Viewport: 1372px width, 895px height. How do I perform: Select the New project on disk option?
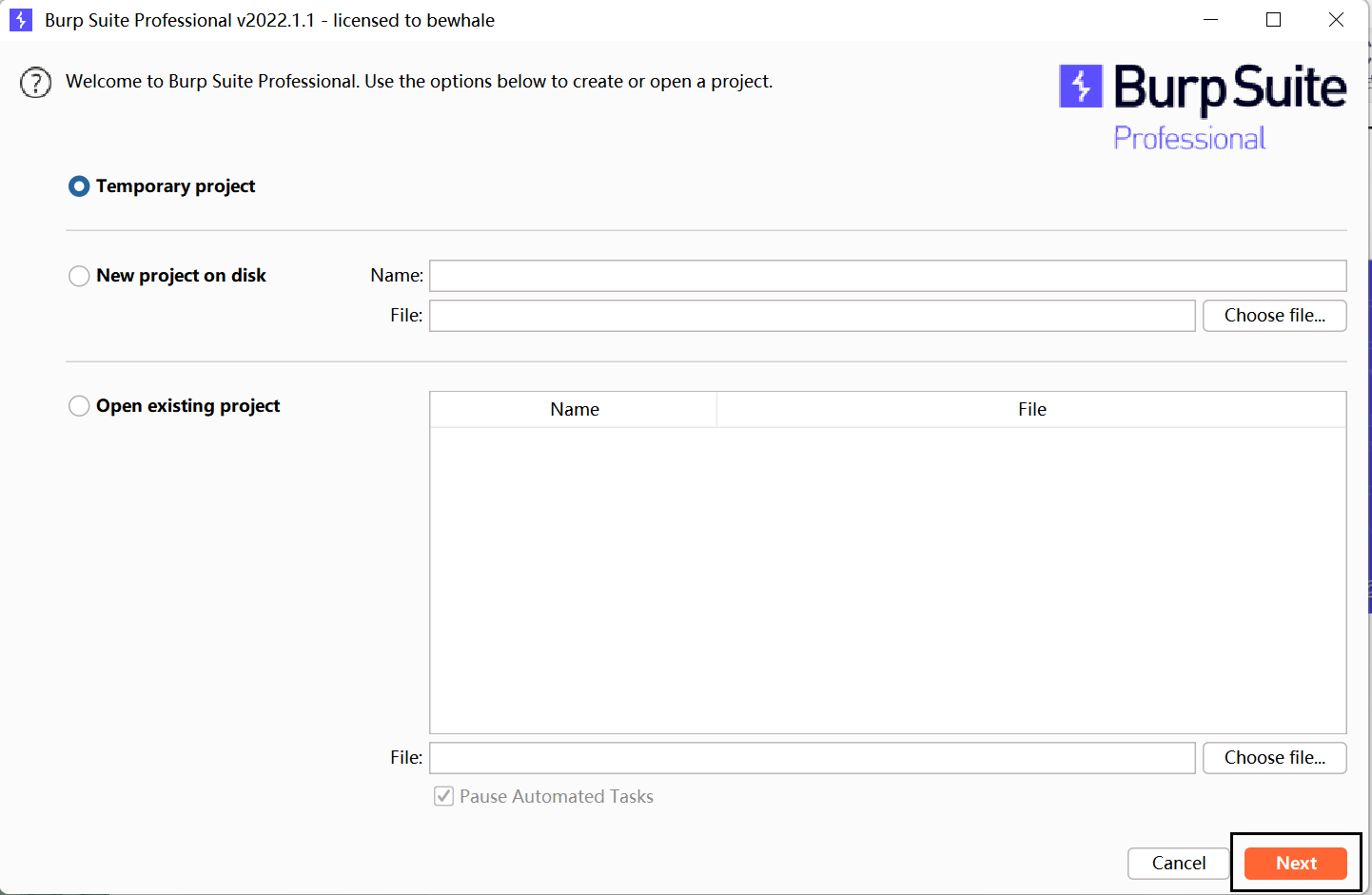pos(79,276)
